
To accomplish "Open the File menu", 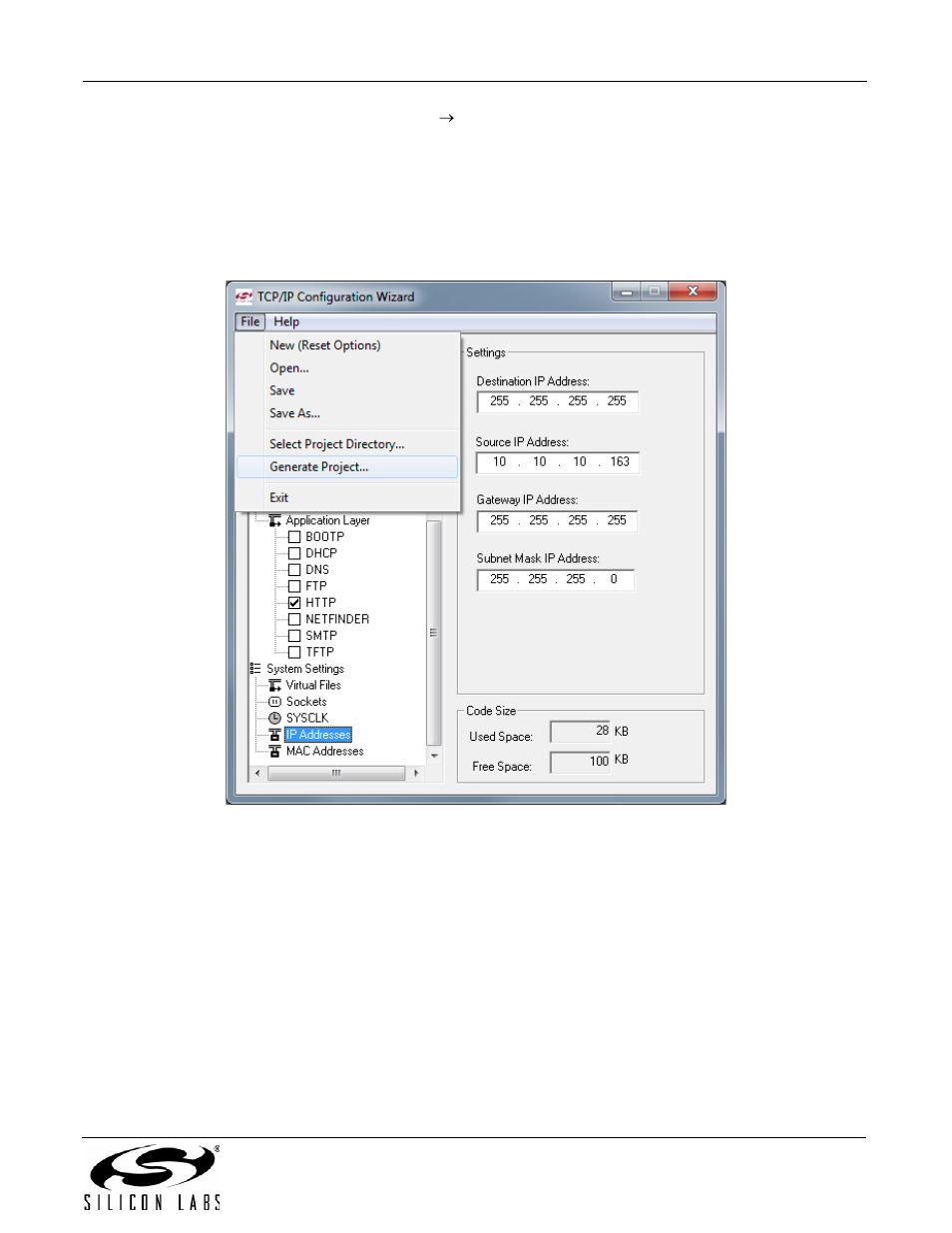I will coord(250,321).
